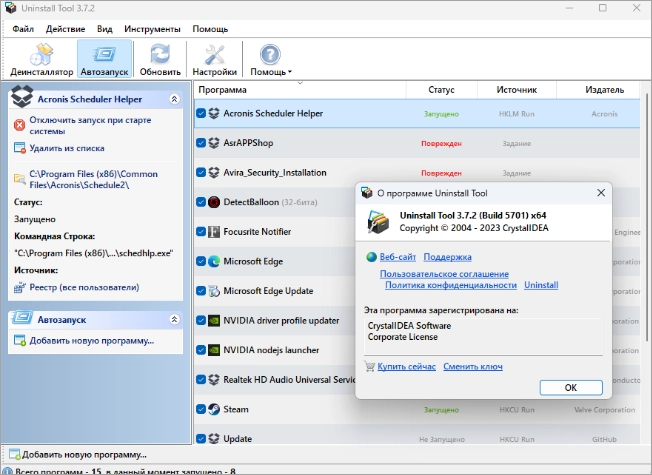Screen dimensions: 652x475
Task: Uncheck Acronis Scheduler Helper checkbox
Action: (x=201, y=113)
